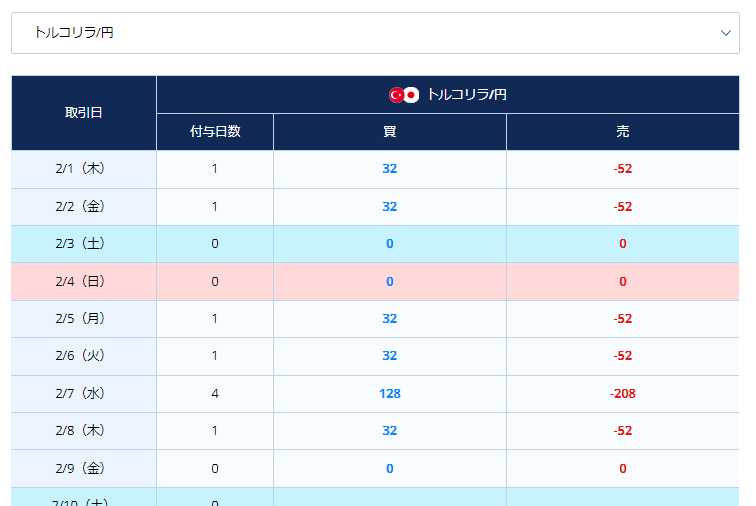Click the sell value -52 for 2/6（火）
The image size is (756, 506).
point(623,356)
